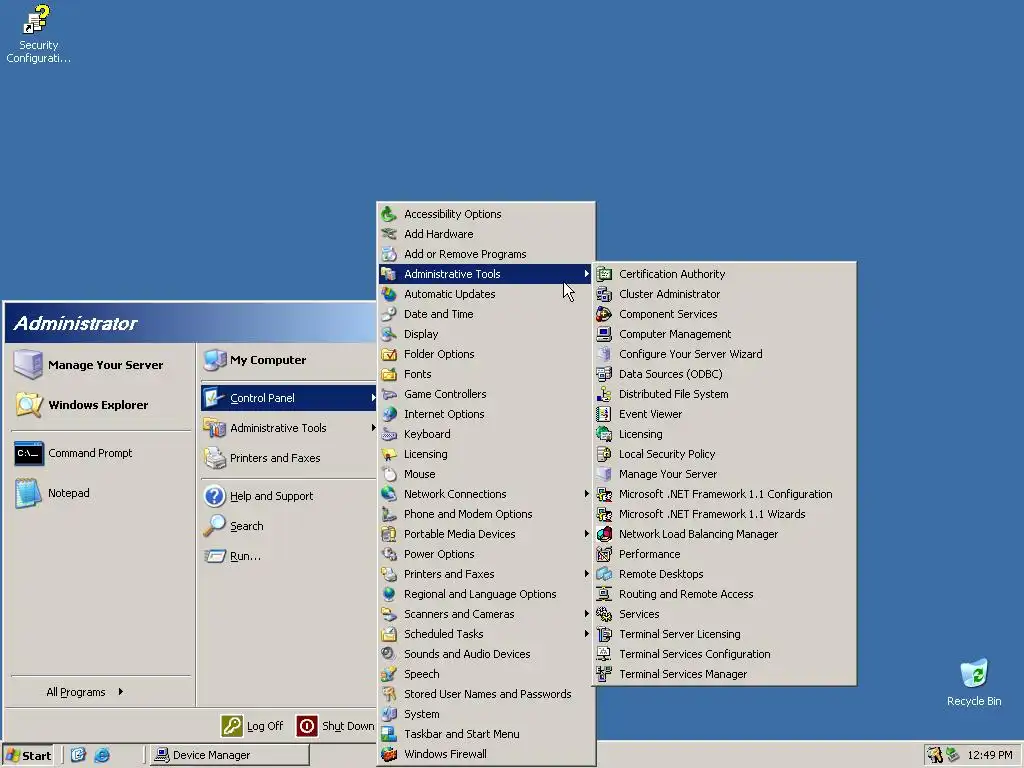Open Regional and Language Options
The image size is (1024, 768).
(486, 594)
